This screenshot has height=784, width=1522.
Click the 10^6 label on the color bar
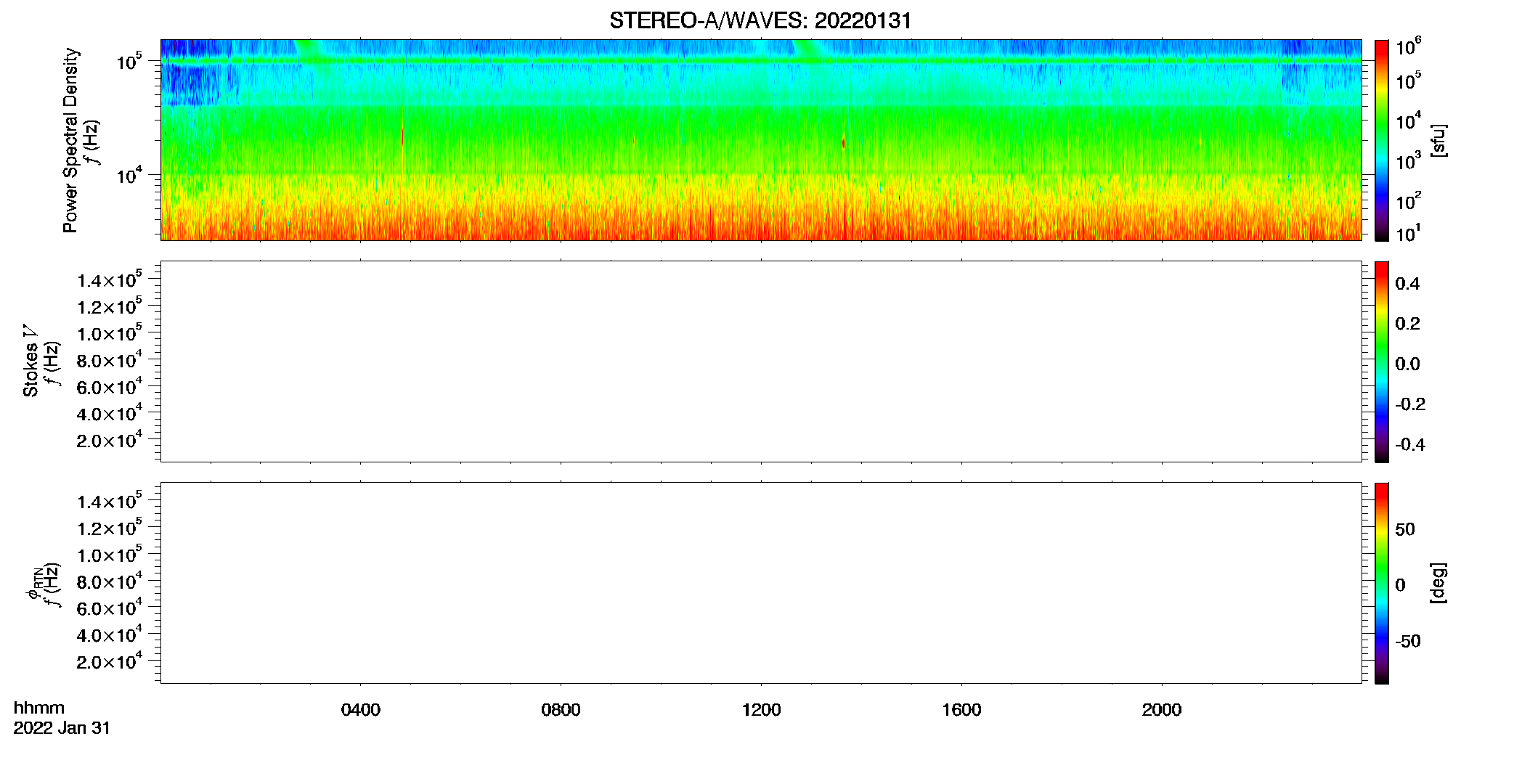tap(1409, 47)
